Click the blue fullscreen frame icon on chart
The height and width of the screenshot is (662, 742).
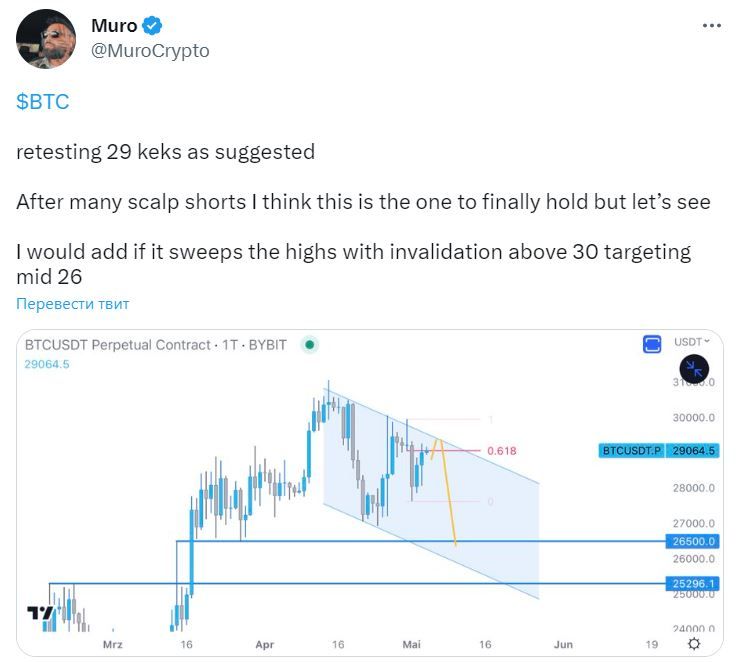[652, 345]
